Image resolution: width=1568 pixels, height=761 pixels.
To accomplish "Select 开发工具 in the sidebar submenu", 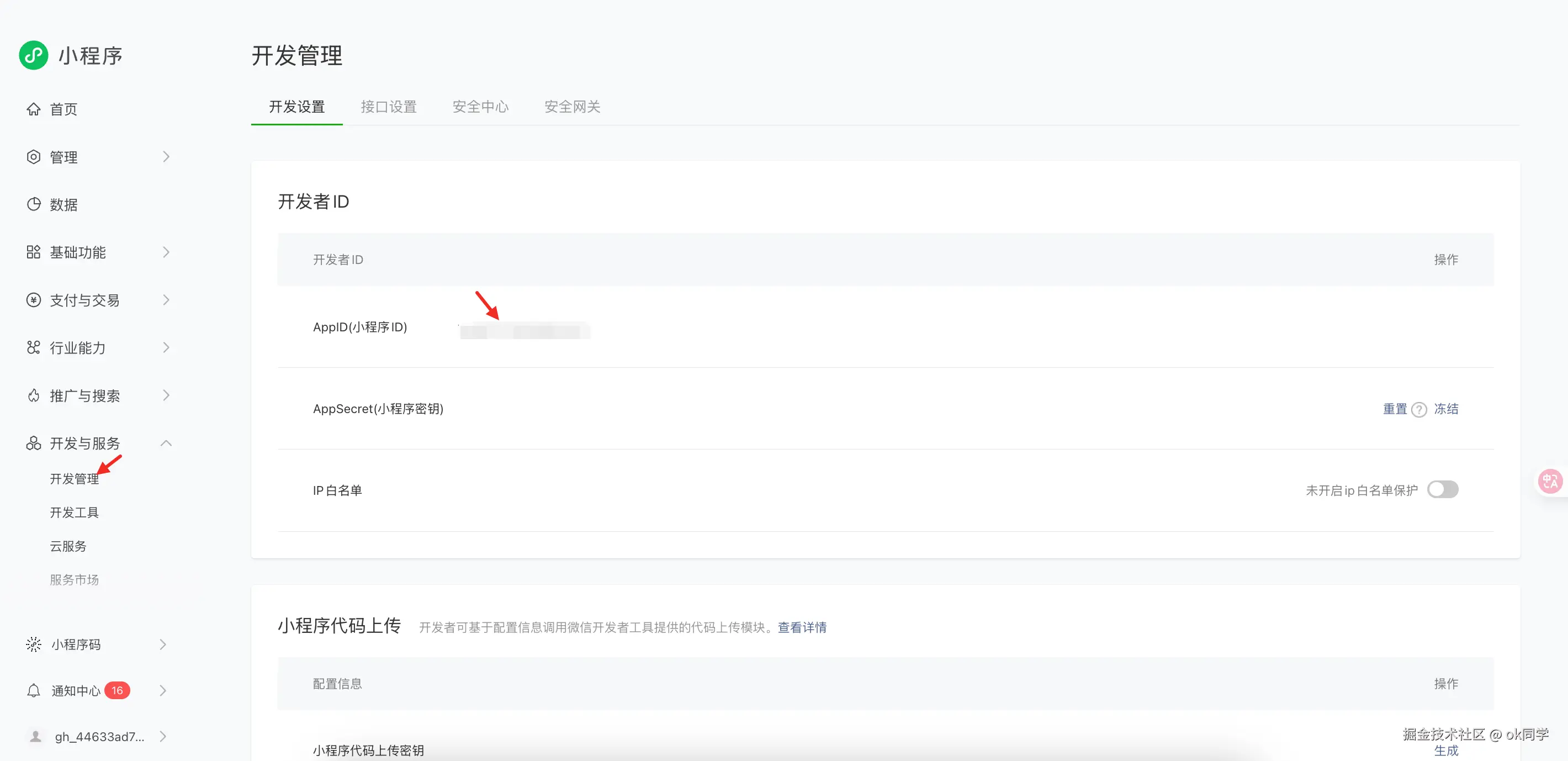I will 75,512.
